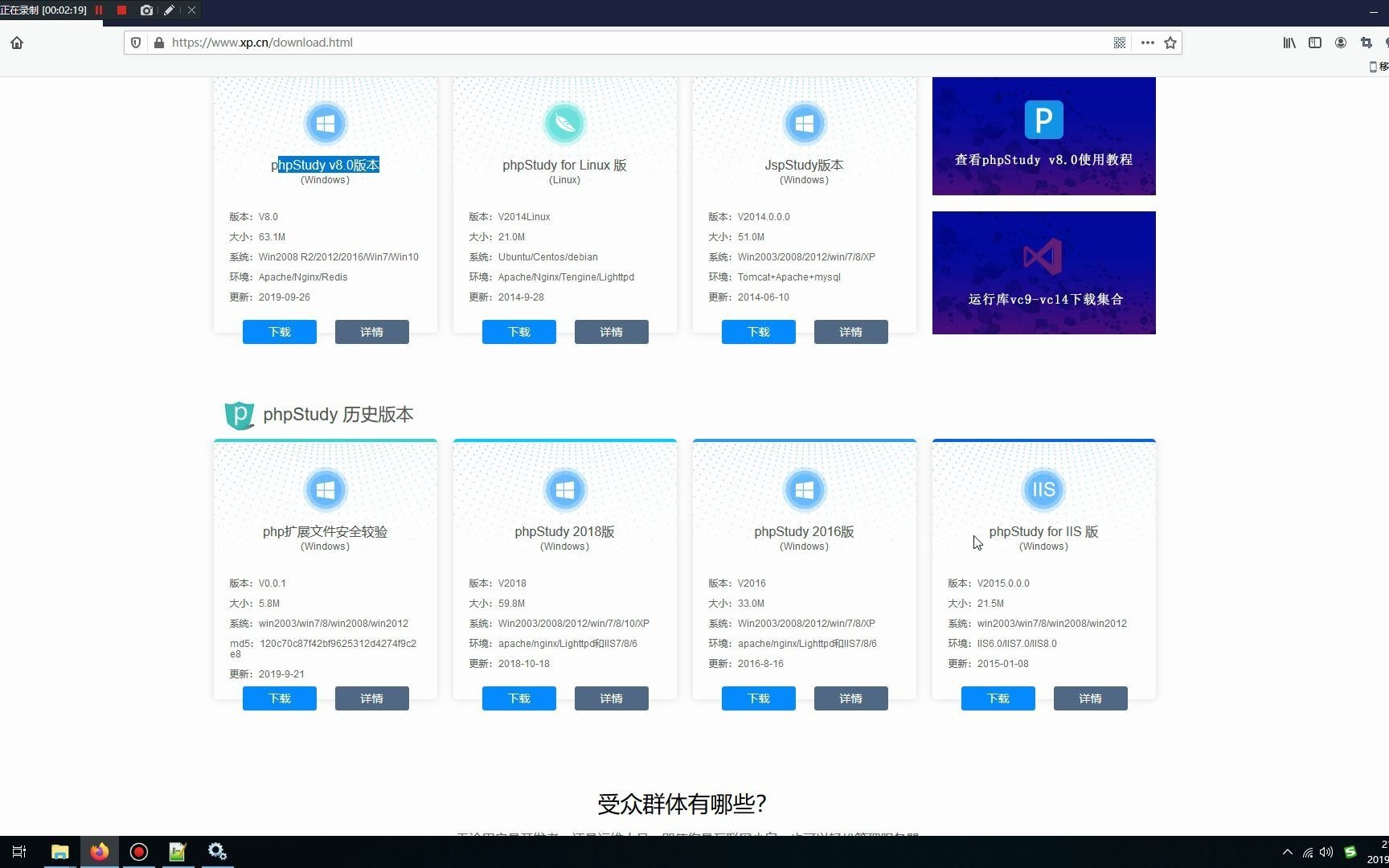View details of phpStudy for Linux

pos(612,332)
